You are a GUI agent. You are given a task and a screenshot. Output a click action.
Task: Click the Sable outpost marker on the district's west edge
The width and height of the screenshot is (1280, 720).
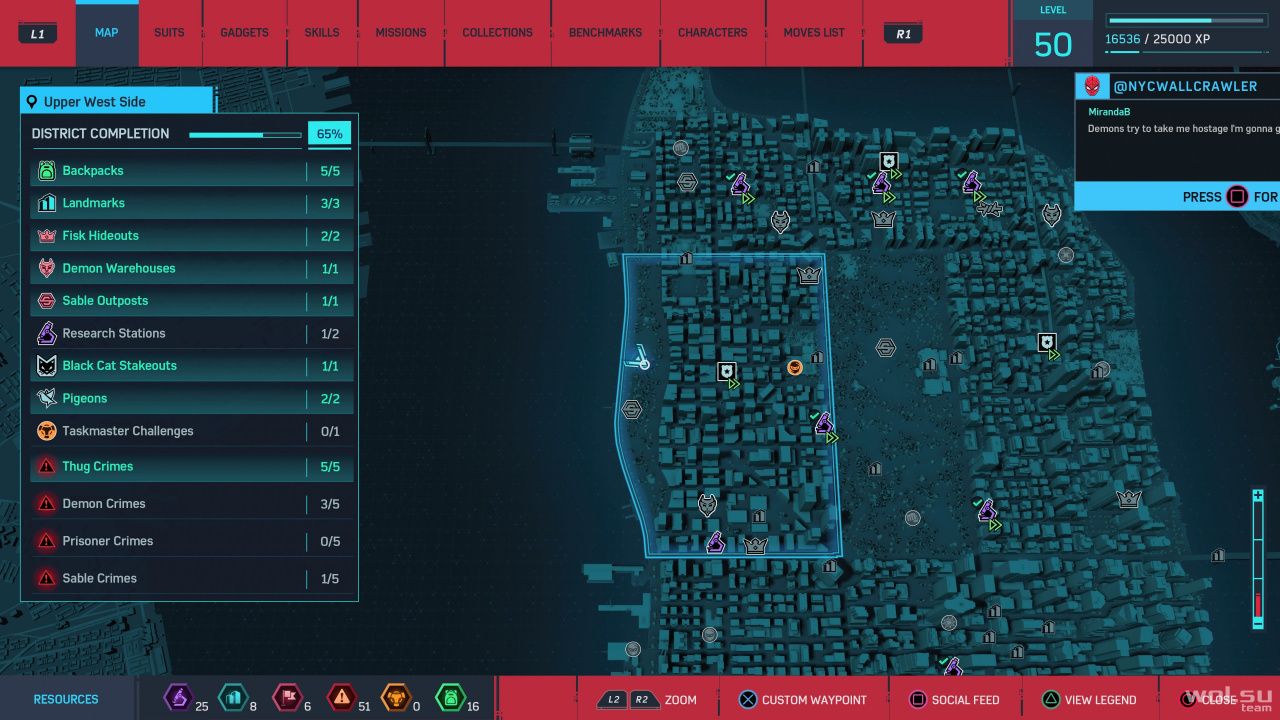pyautogui.click(x=631, y=409)
